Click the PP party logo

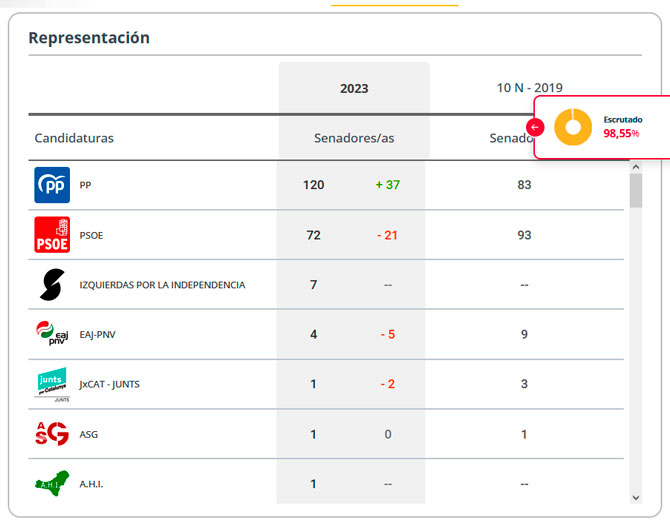52,185
